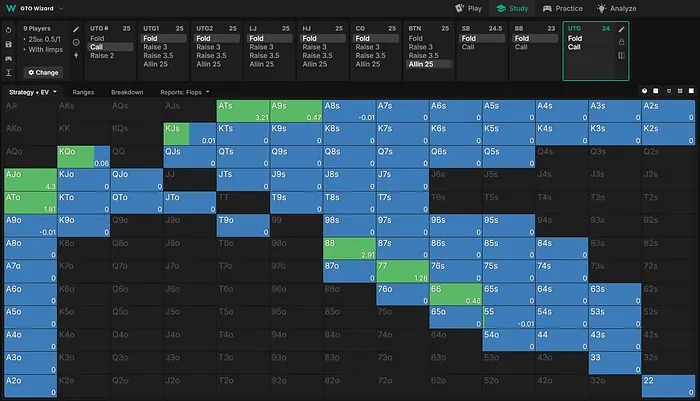The height and width of the screenshot is (401, 700).
Task: Click the green AJo cell in the matrix
Action: (29, 179)
